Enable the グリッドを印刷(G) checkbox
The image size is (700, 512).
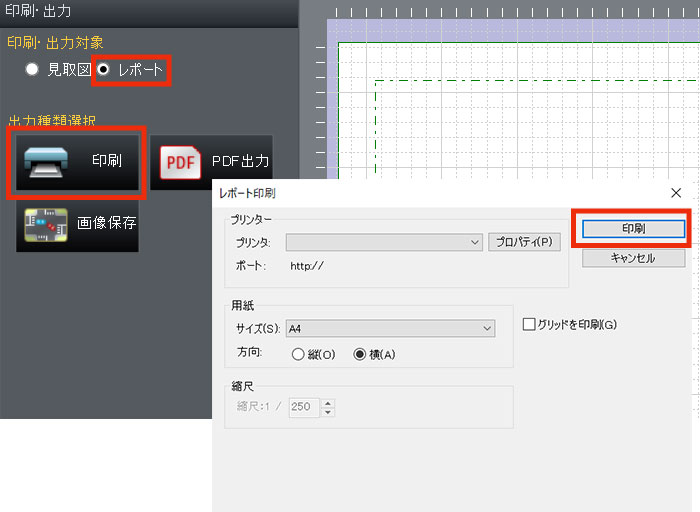click(529, 324)
